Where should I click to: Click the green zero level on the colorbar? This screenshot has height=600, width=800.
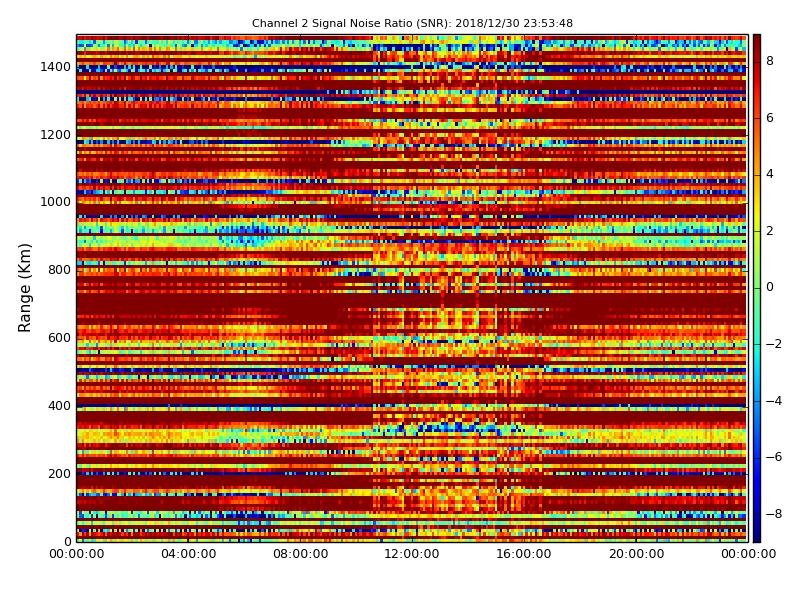pos(757,288)
